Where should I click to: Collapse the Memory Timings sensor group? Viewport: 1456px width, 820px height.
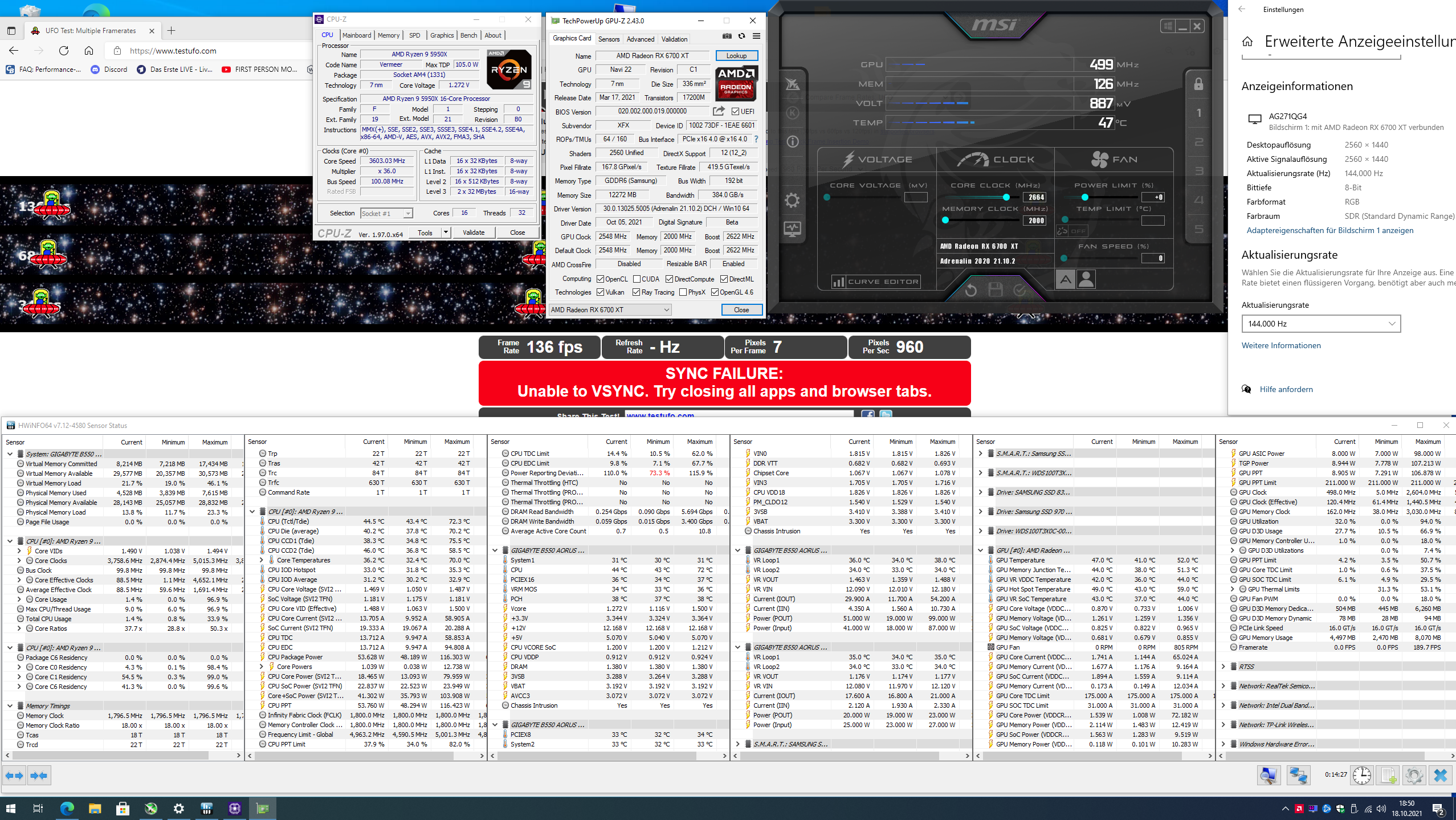pyautogui.click(x=10, y=705)
